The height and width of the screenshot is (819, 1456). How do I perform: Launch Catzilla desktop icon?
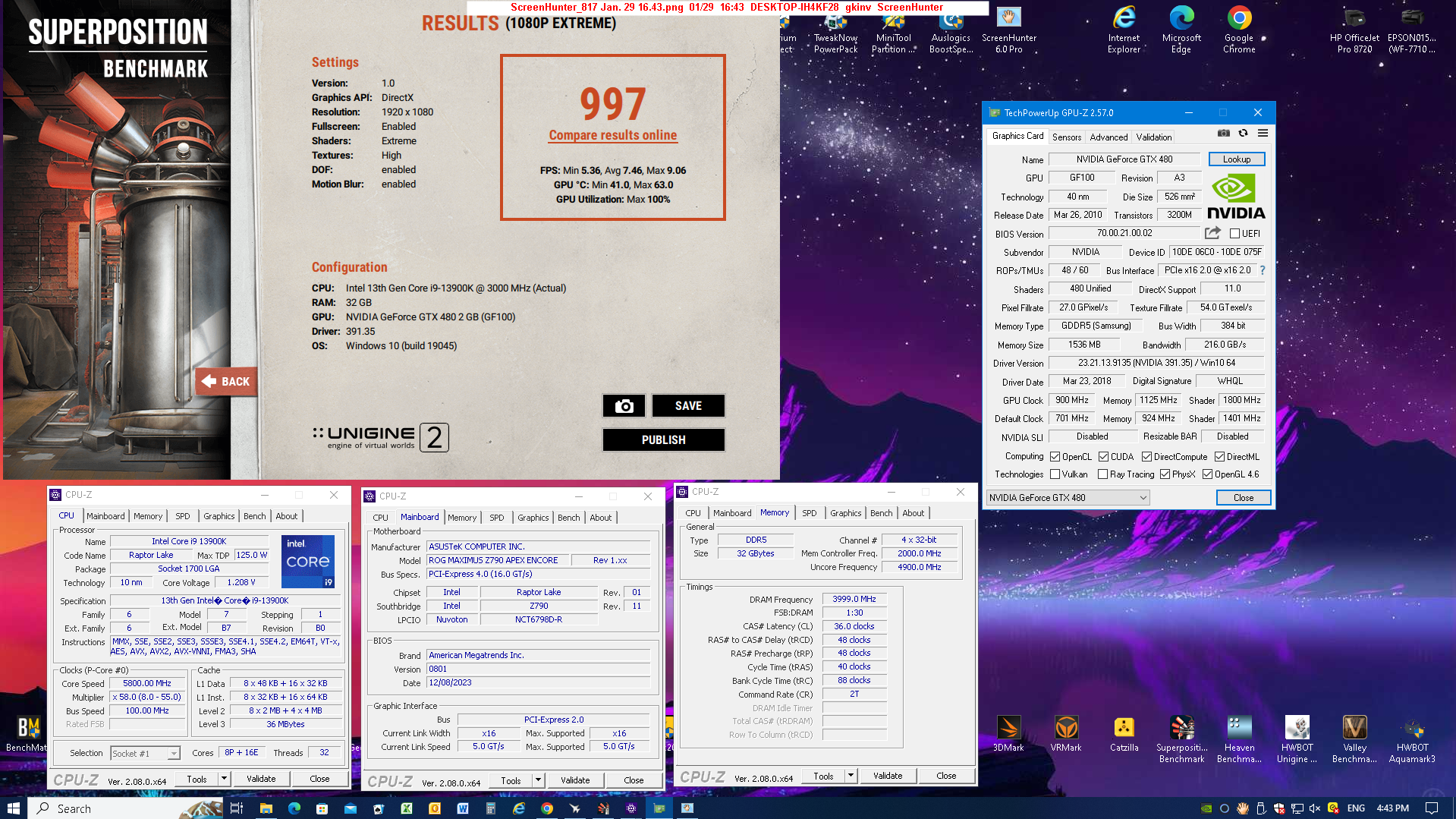pos(1124,734)
